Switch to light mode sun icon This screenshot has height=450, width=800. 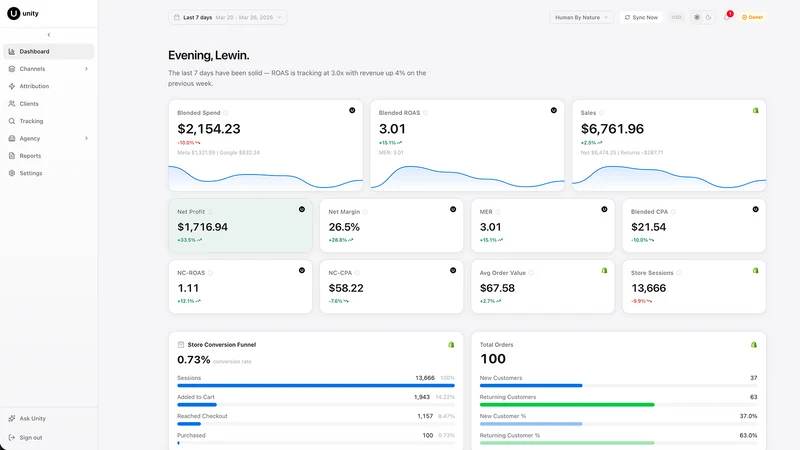click(697, 17)
